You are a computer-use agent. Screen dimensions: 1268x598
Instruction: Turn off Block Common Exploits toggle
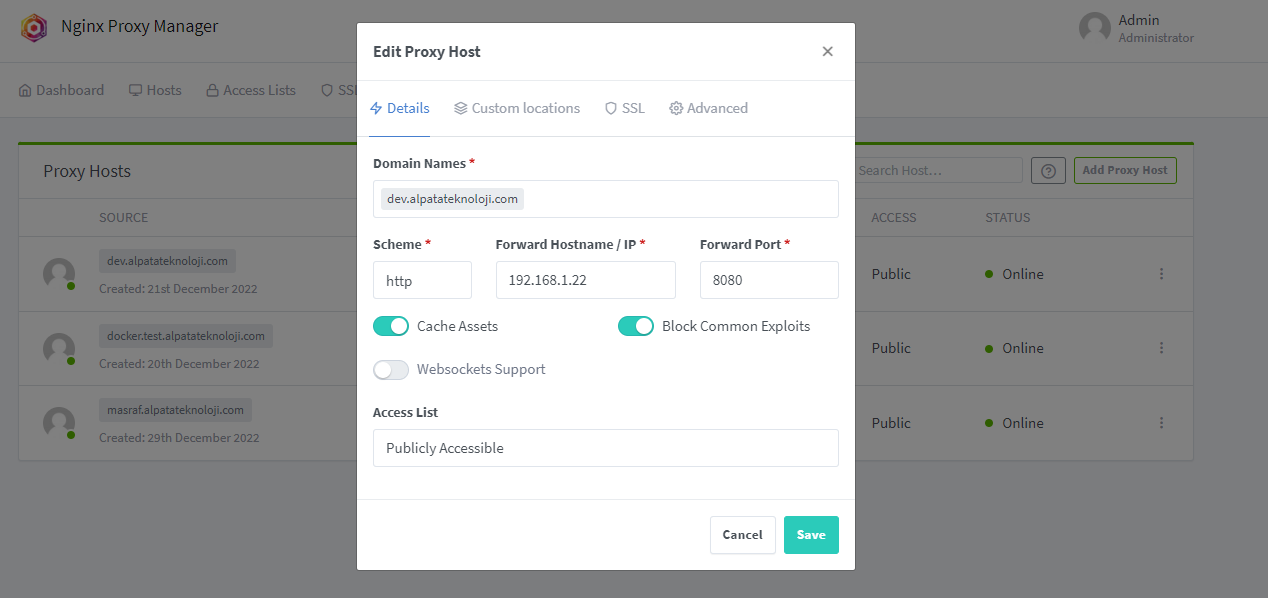(x=636, y=326)
